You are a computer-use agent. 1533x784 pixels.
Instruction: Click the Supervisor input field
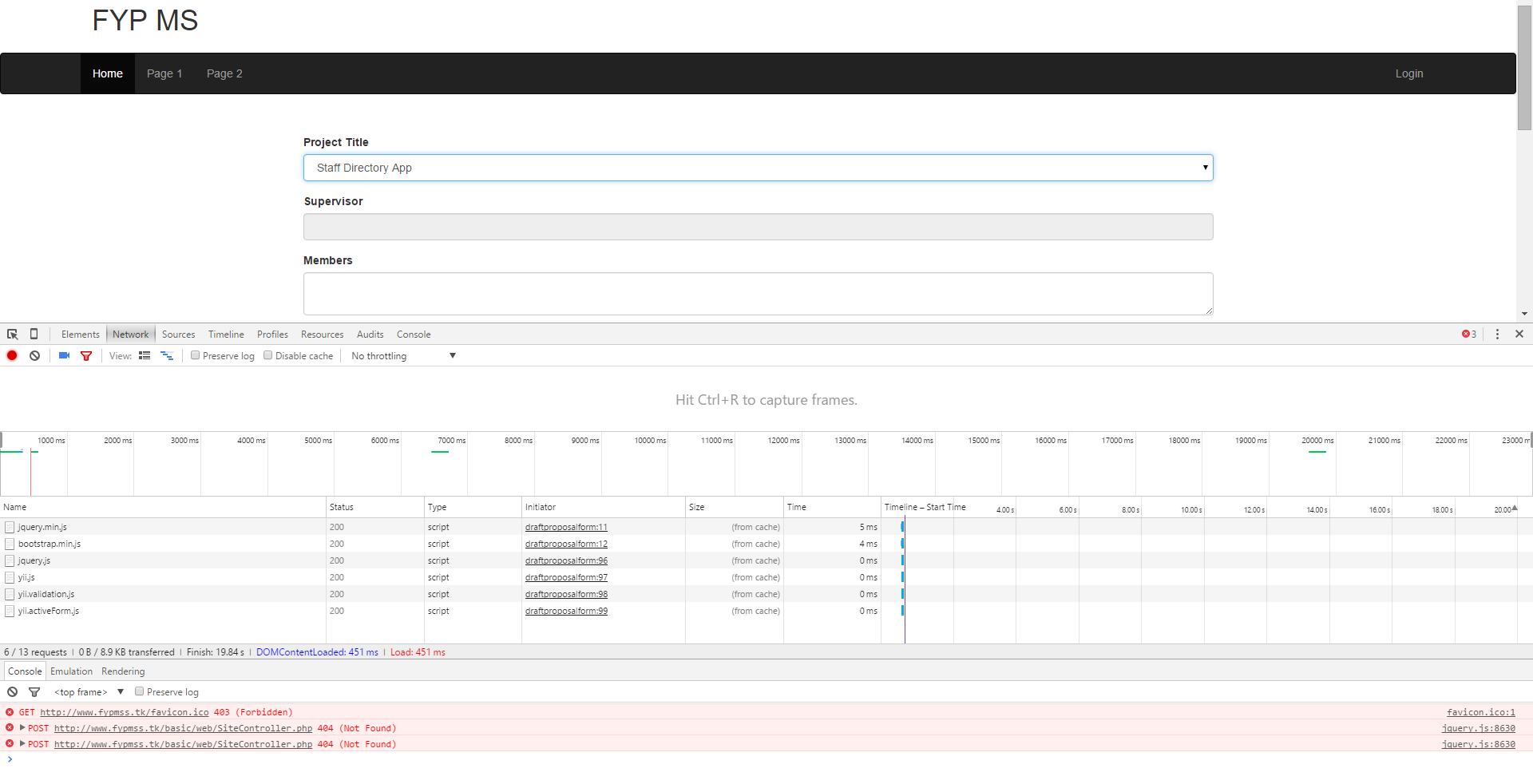tap(758, 227)
